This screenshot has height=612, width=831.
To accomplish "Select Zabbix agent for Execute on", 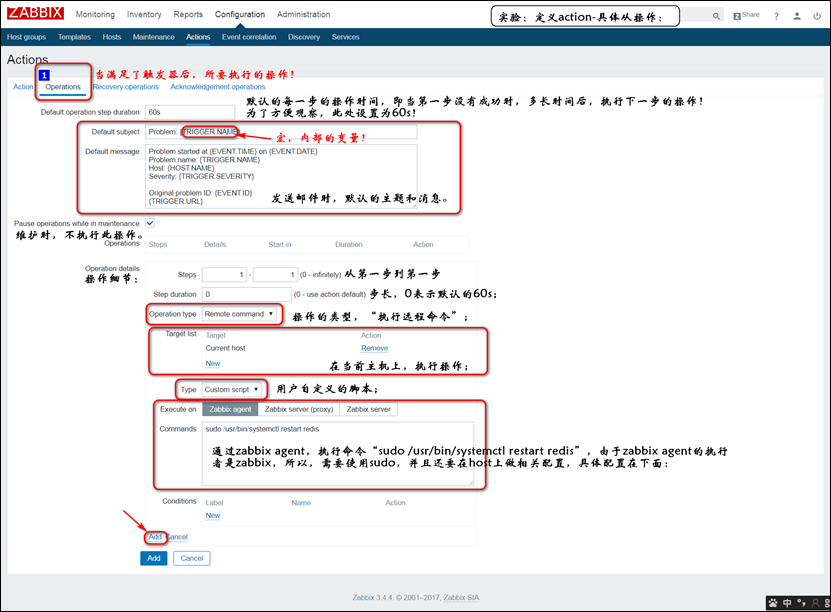I will (230, 409).
